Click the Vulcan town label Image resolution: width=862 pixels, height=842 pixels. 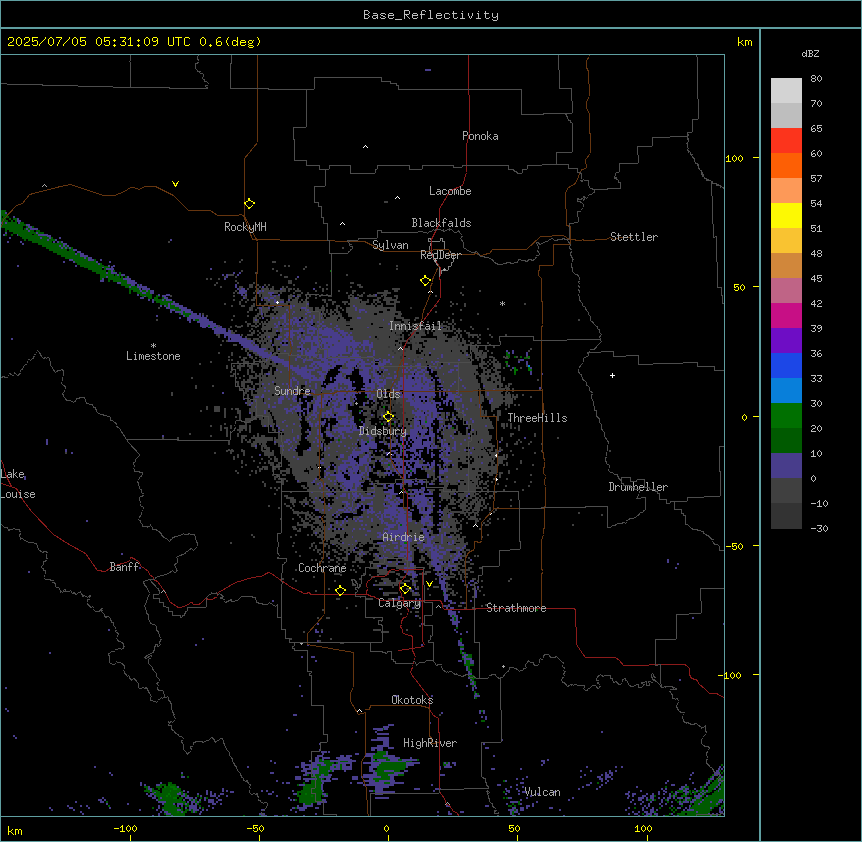(x=542, y=792)
